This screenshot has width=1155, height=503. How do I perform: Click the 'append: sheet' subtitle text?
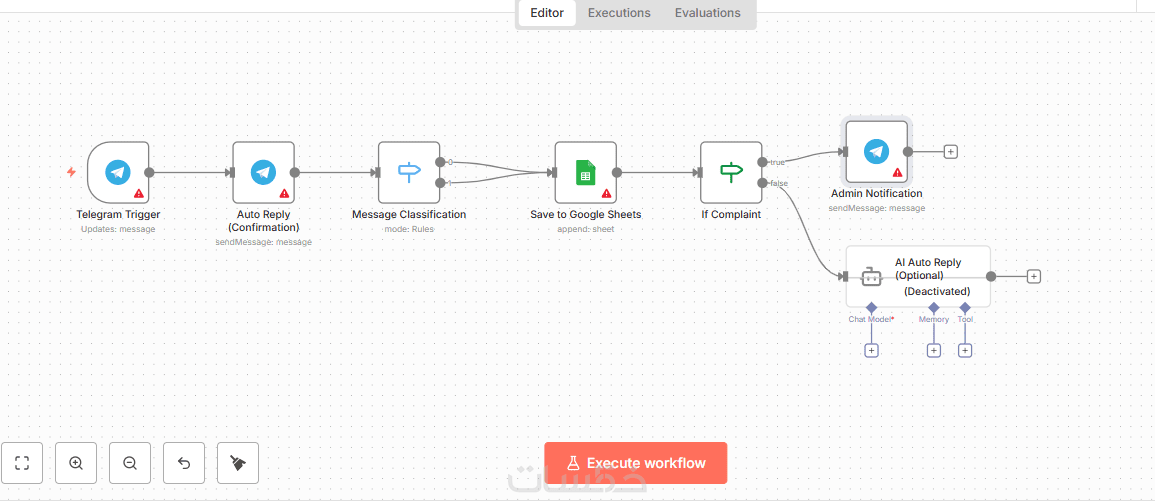[x=586, y=229]
